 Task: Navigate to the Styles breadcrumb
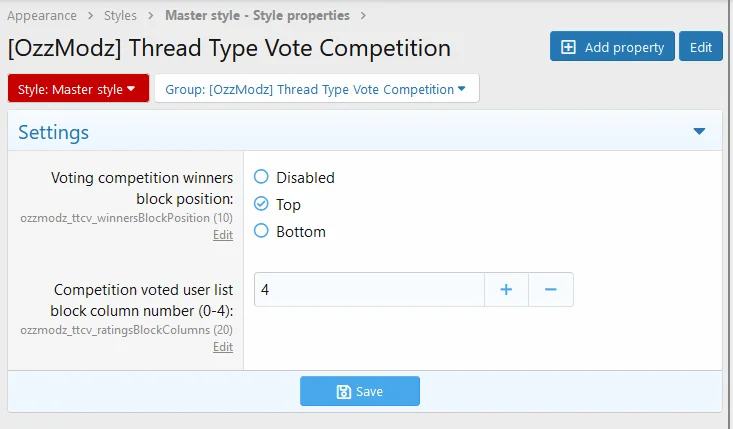click(x=120, y=15)
